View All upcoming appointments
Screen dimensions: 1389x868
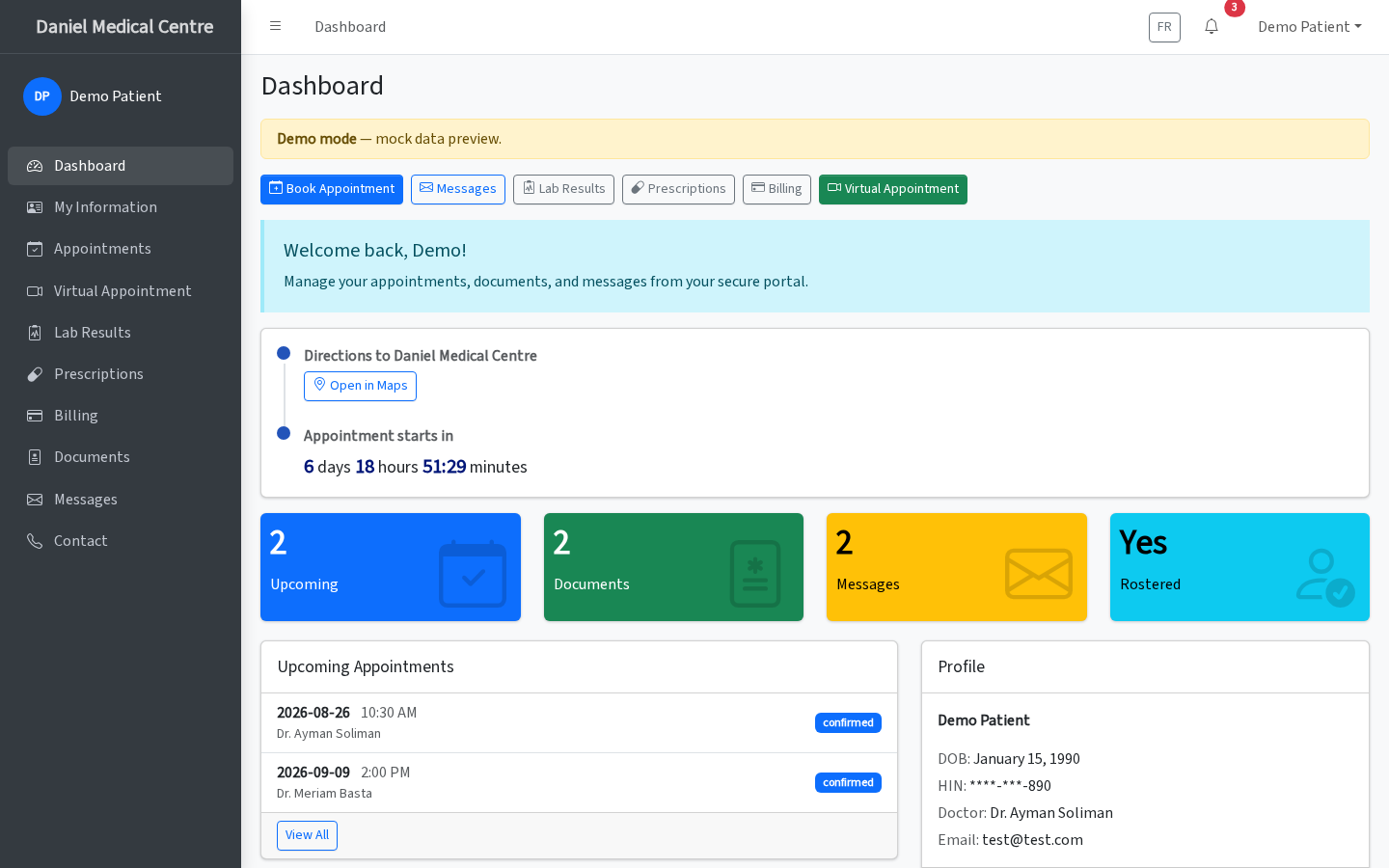307,835
